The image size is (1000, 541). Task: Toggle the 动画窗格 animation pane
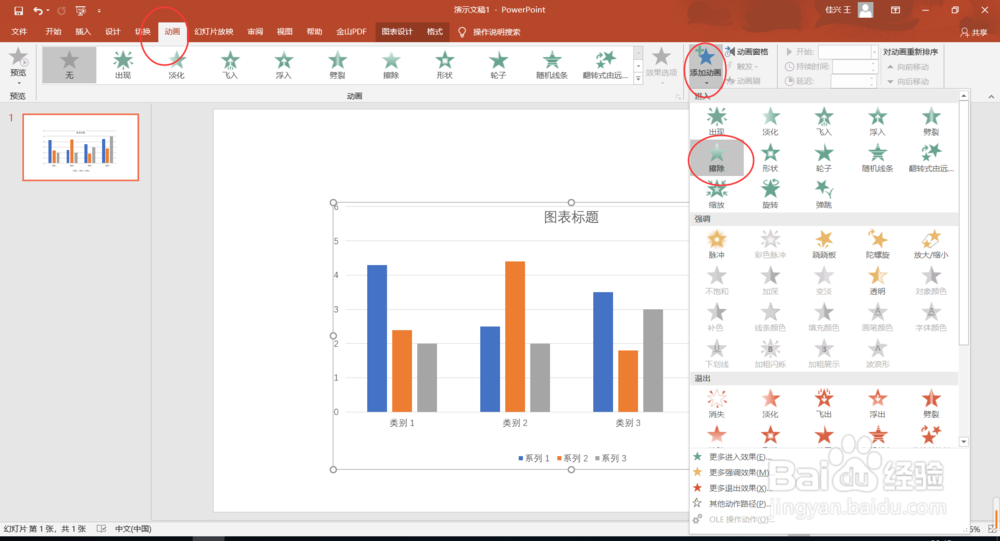point(747,52)
